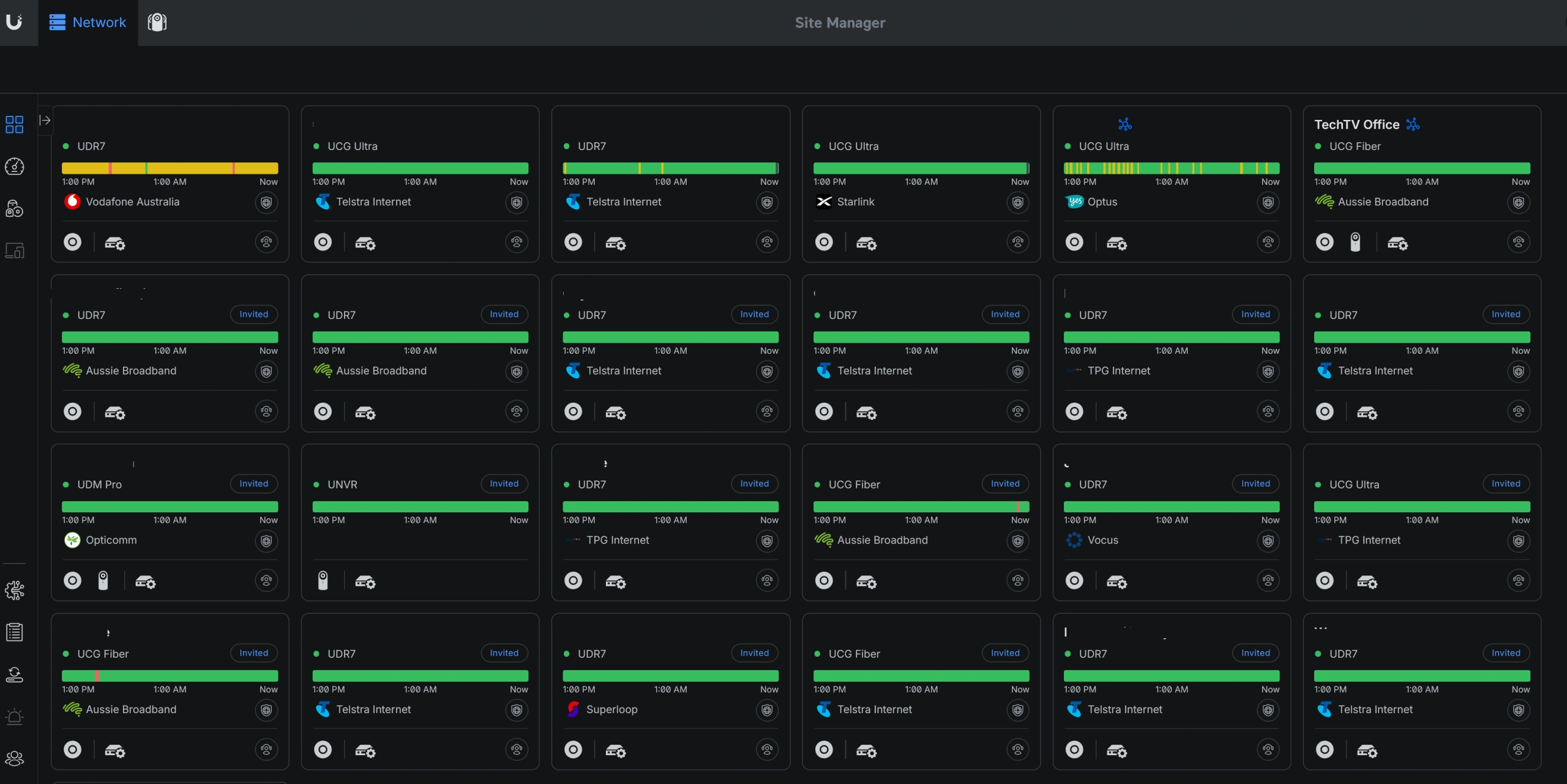The width and height of the screenshot is (1567, 784).
Task: Switch to the app icon tab beside Network
Action: pos(157,23)
